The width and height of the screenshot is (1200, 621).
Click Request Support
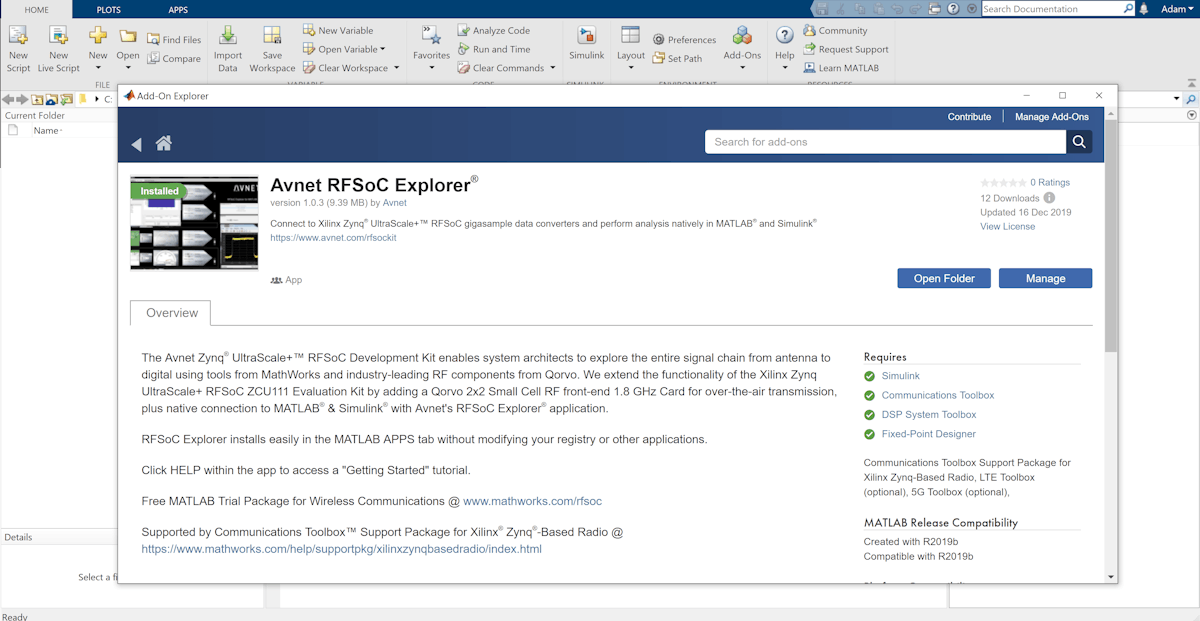(845, 49)
